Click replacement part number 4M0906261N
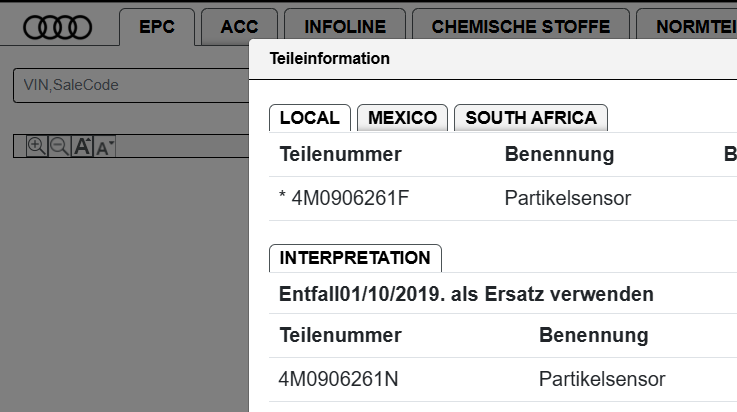The height and width of the screenshot is (412, 737). (x=341, y=379)
